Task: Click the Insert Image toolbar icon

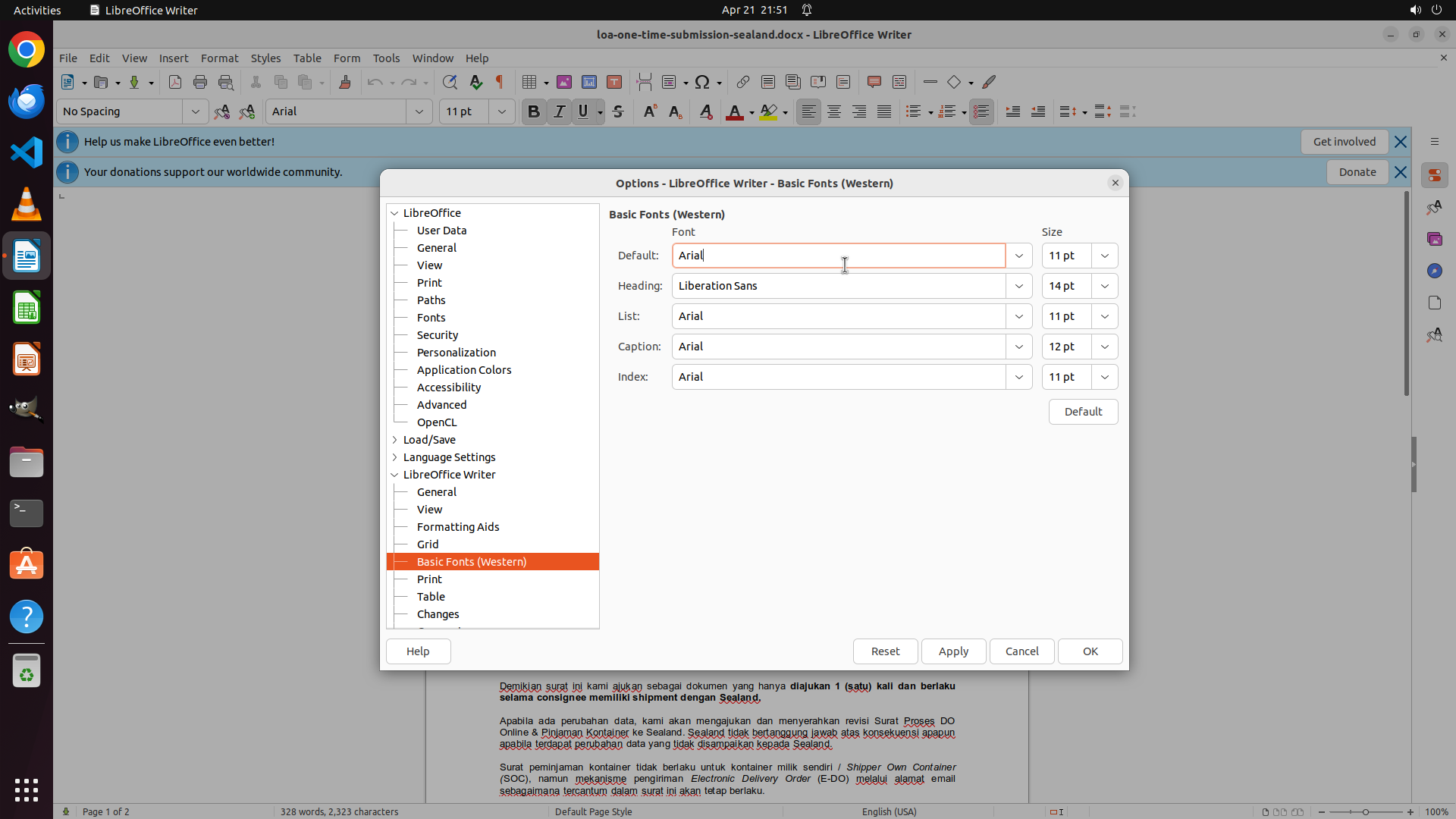Action: [564, 82]
